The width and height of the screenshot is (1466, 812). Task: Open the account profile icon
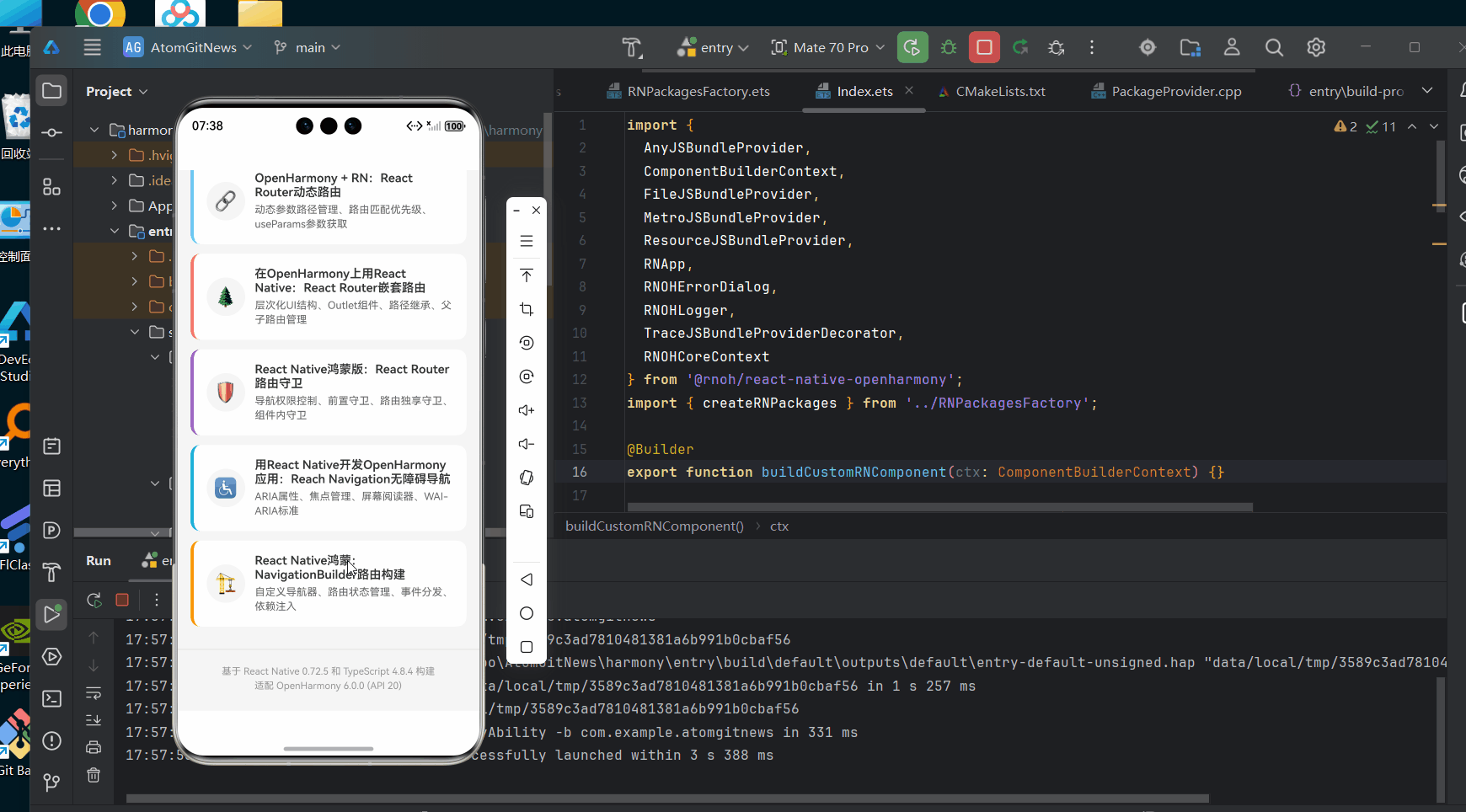(x=1232, y=47)
